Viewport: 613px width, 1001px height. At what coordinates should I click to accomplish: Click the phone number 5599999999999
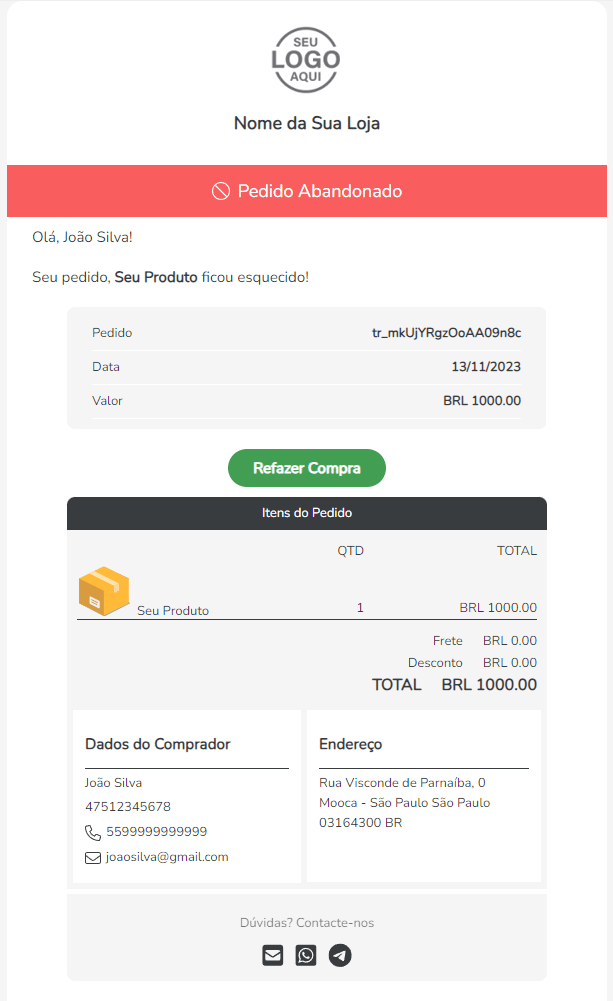[x=156, y=832]
